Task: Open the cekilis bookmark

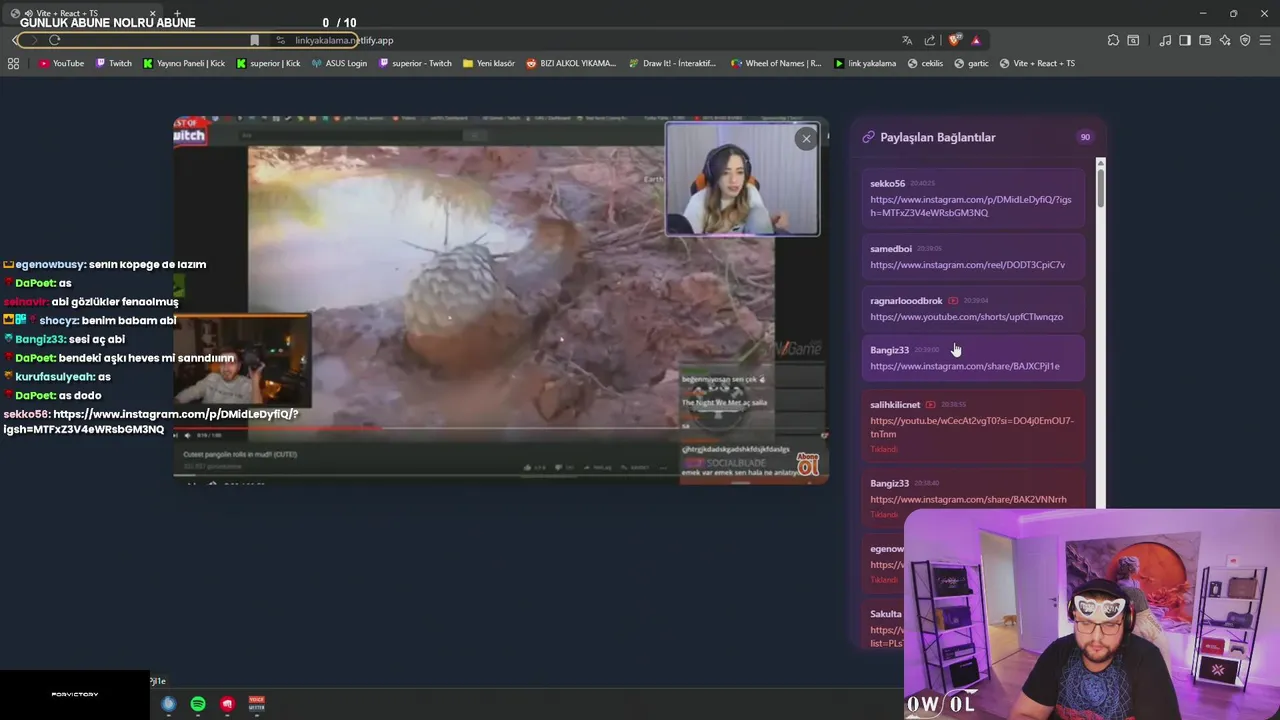Action: point(925,63)
